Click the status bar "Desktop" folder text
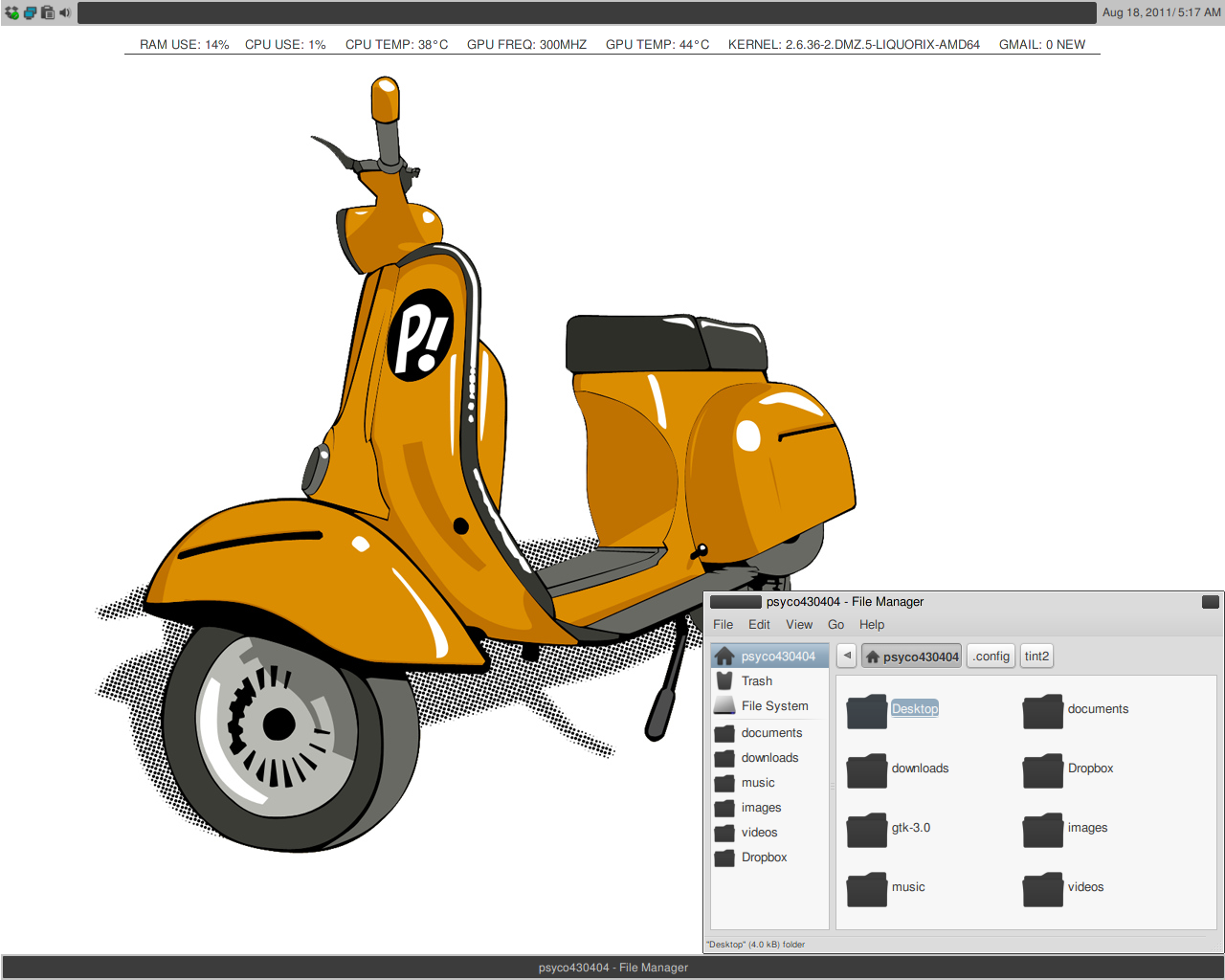1225x980 pixels. tap(755, 945)
